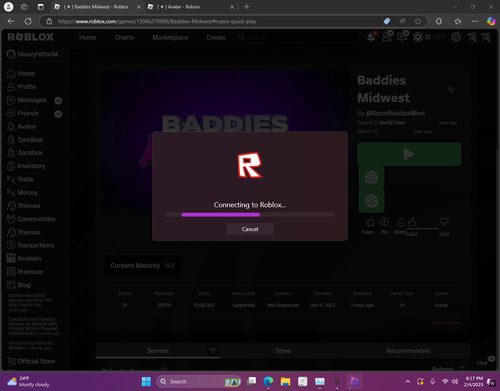
Task: Open Friends in the left sidebar
Action: [23, 113]
